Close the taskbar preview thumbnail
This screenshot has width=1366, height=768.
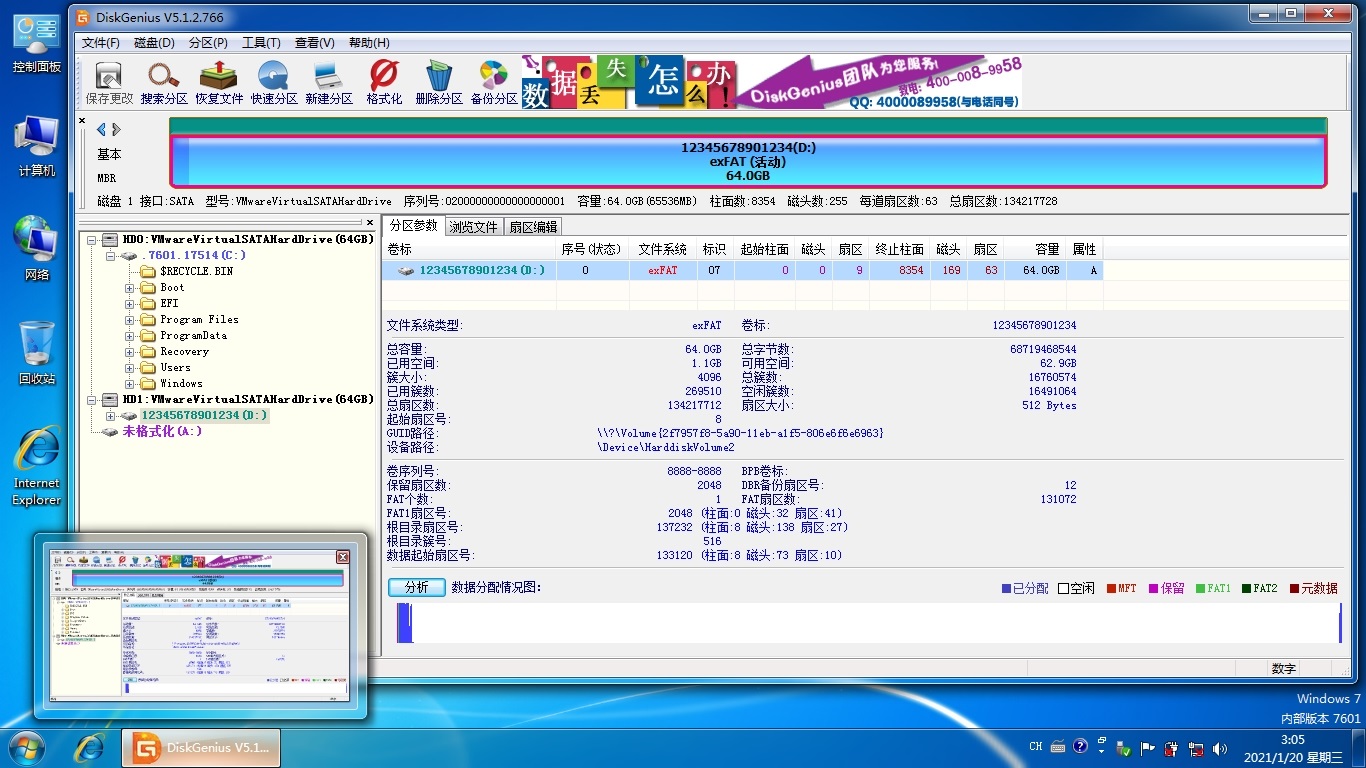click(x=342, y=557)
